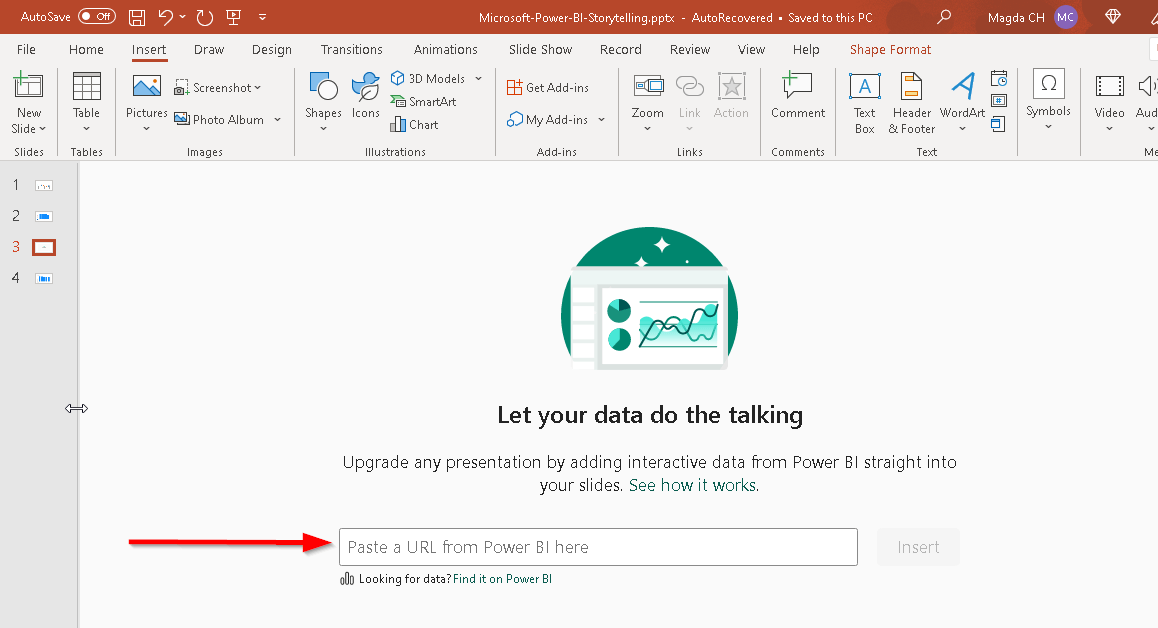Open the Slide Show tab
Viewport: 1158px width, 628px height.
pos(541,50)
